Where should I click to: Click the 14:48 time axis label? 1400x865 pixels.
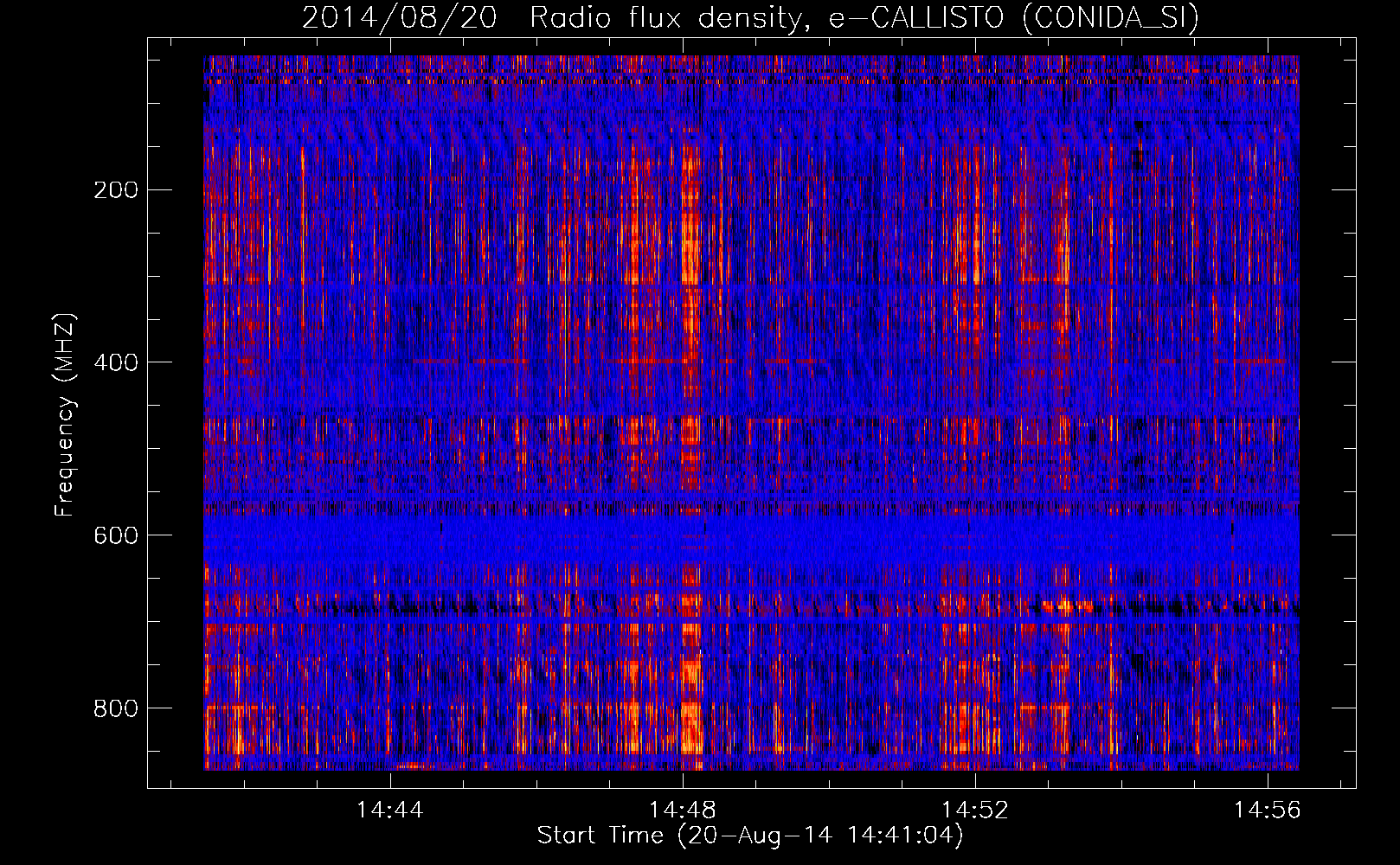tap(683, 811)
